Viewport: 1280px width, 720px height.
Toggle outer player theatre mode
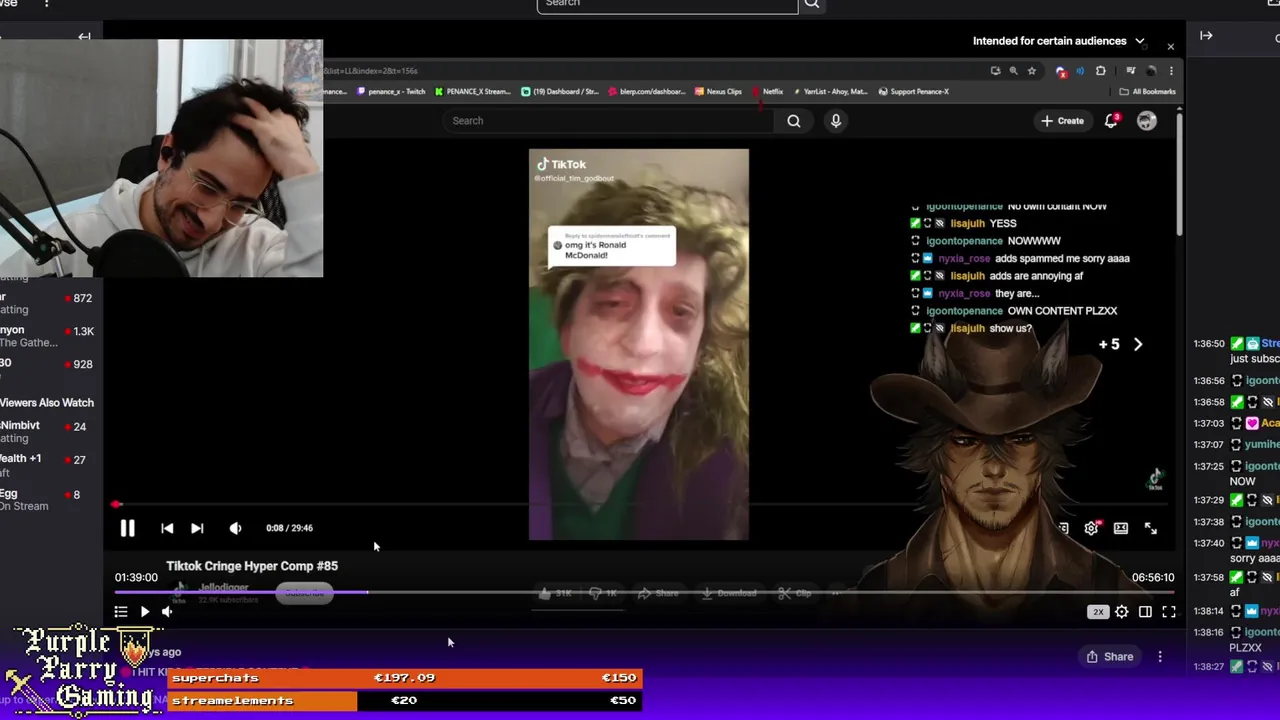pyautogui.click(x=1146, y=612)
